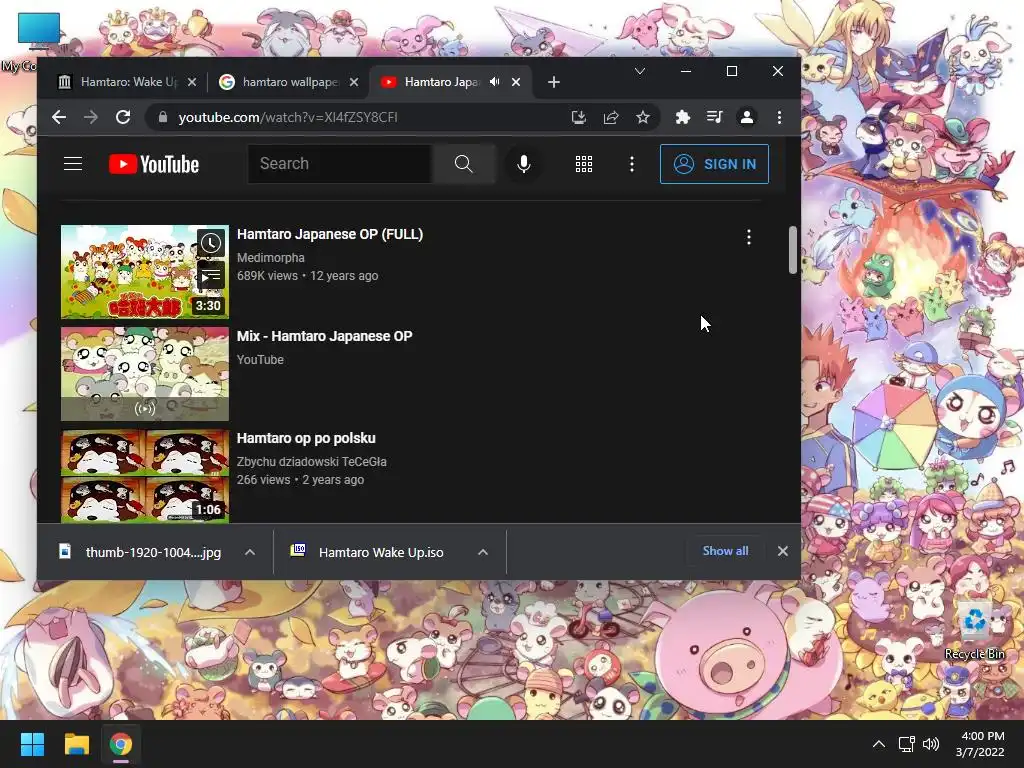1024x768 pixels.
Task: Go to the YouTube home logo
Action: [153, 164]
